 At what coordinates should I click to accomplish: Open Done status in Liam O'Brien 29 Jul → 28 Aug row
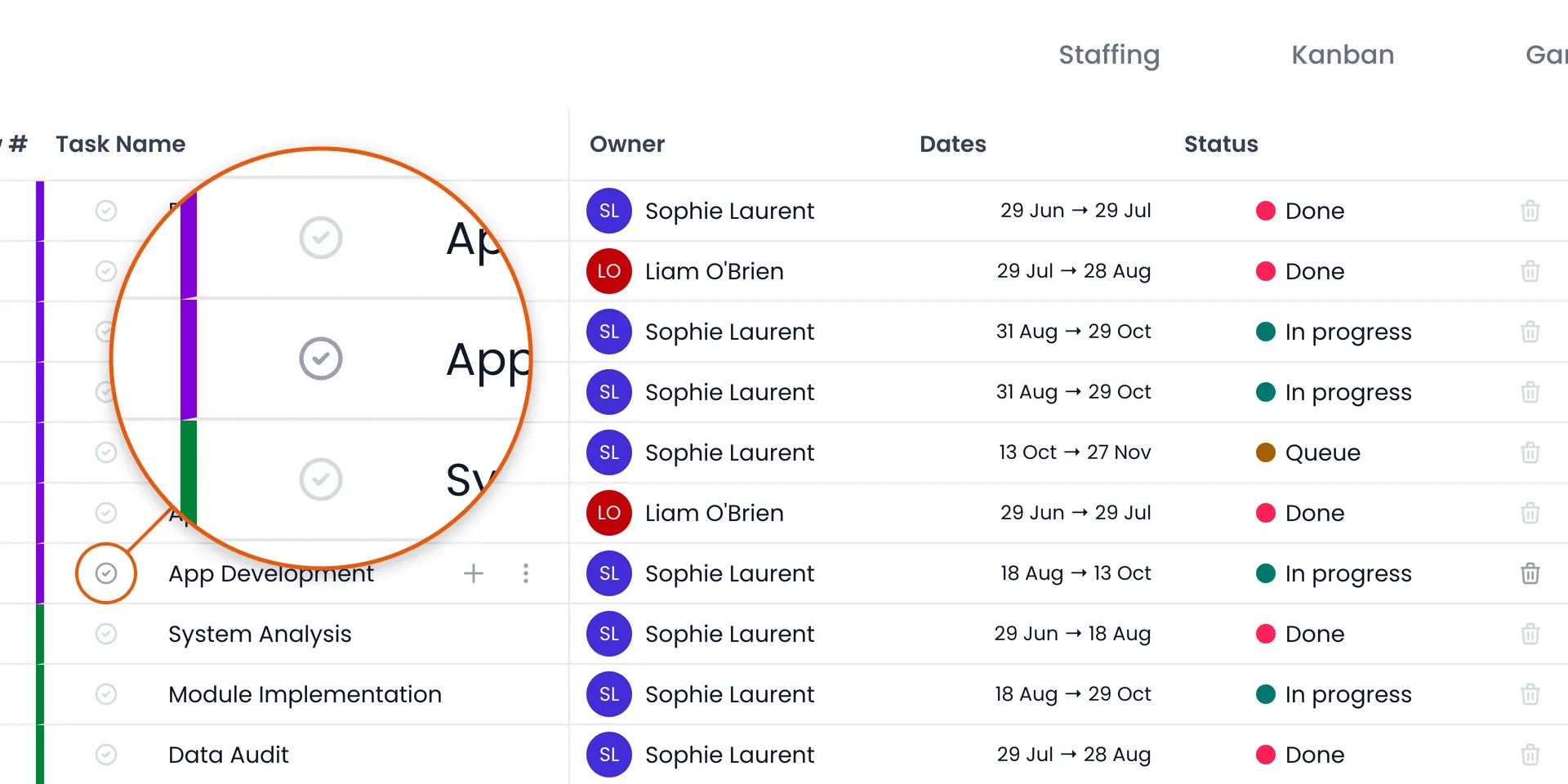pyautogui.click(x=1300, y=271)
